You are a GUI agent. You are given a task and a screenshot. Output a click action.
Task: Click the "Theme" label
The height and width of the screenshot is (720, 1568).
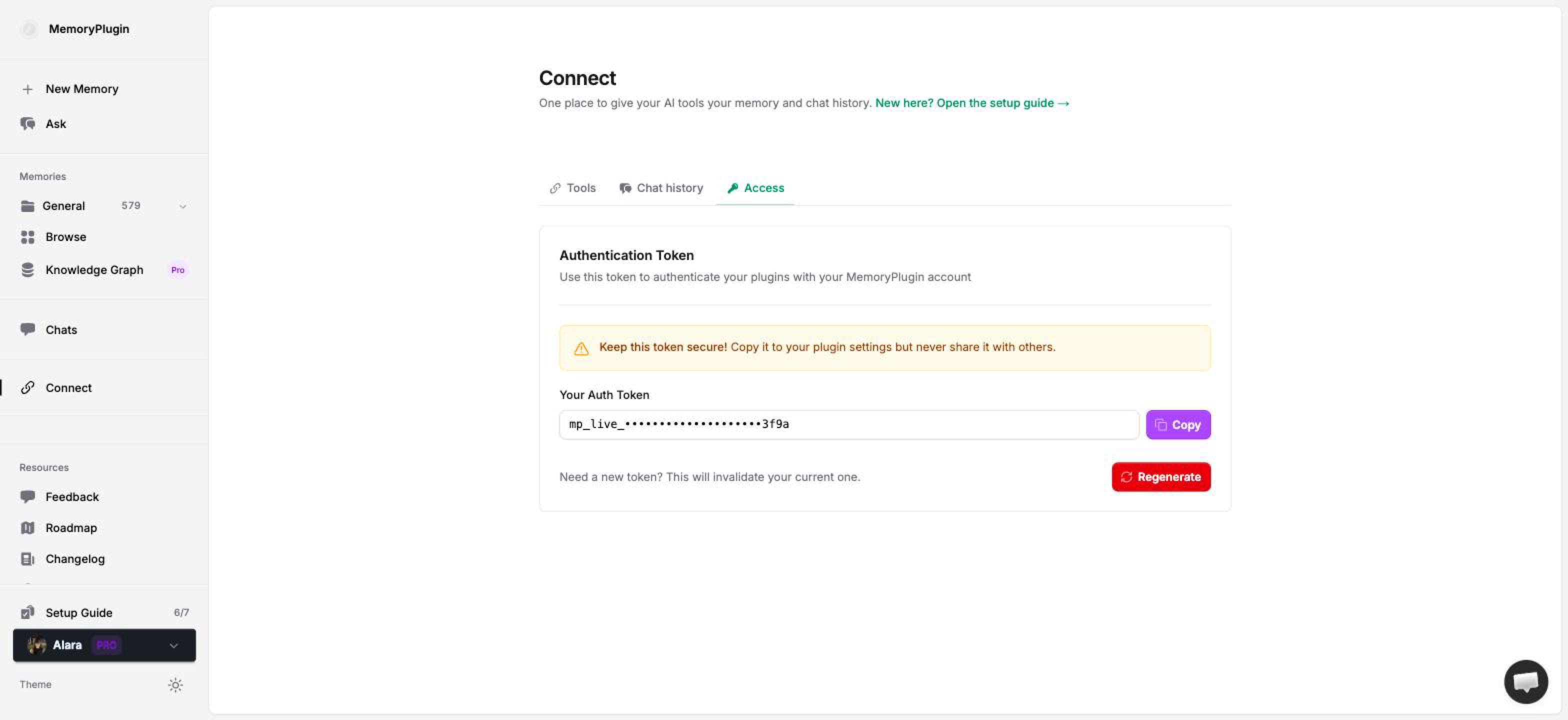pyautogui.click(x=35, y=684)
